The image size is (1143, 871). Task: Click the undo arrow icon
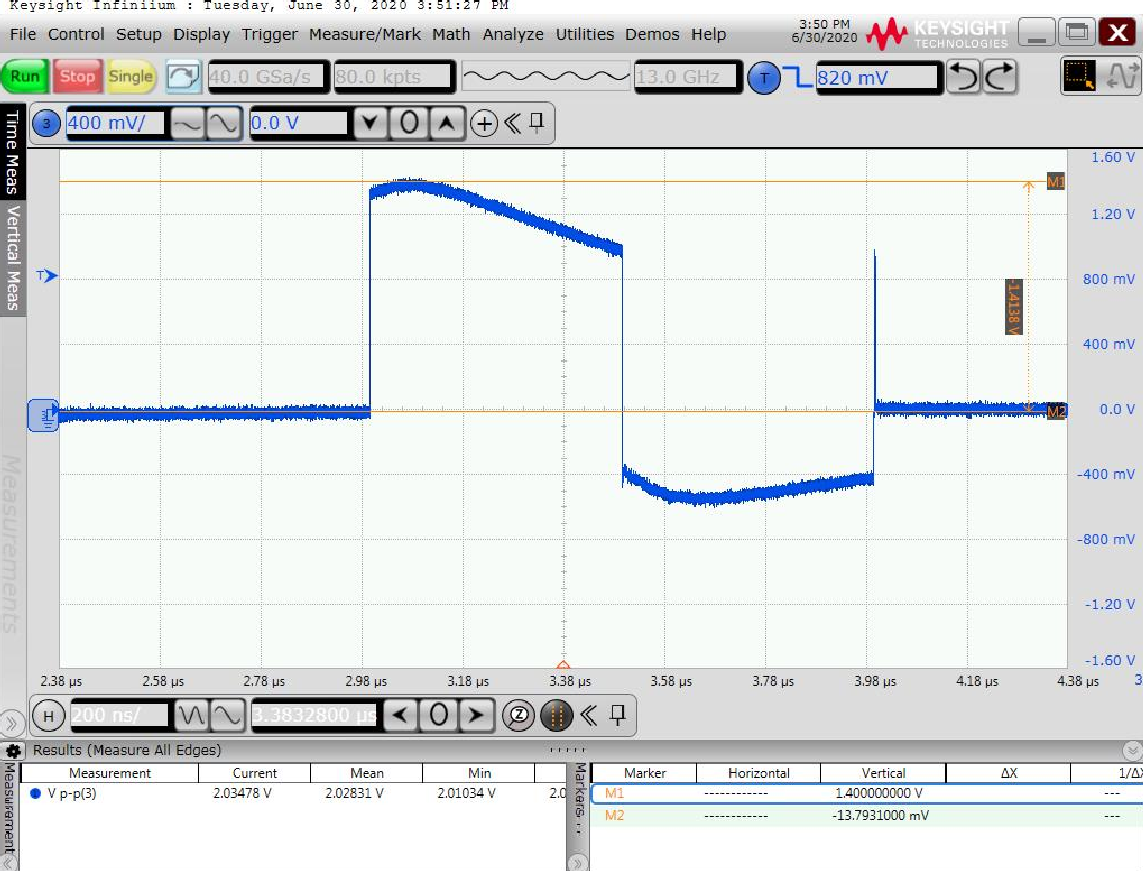(x=963, y=77)
